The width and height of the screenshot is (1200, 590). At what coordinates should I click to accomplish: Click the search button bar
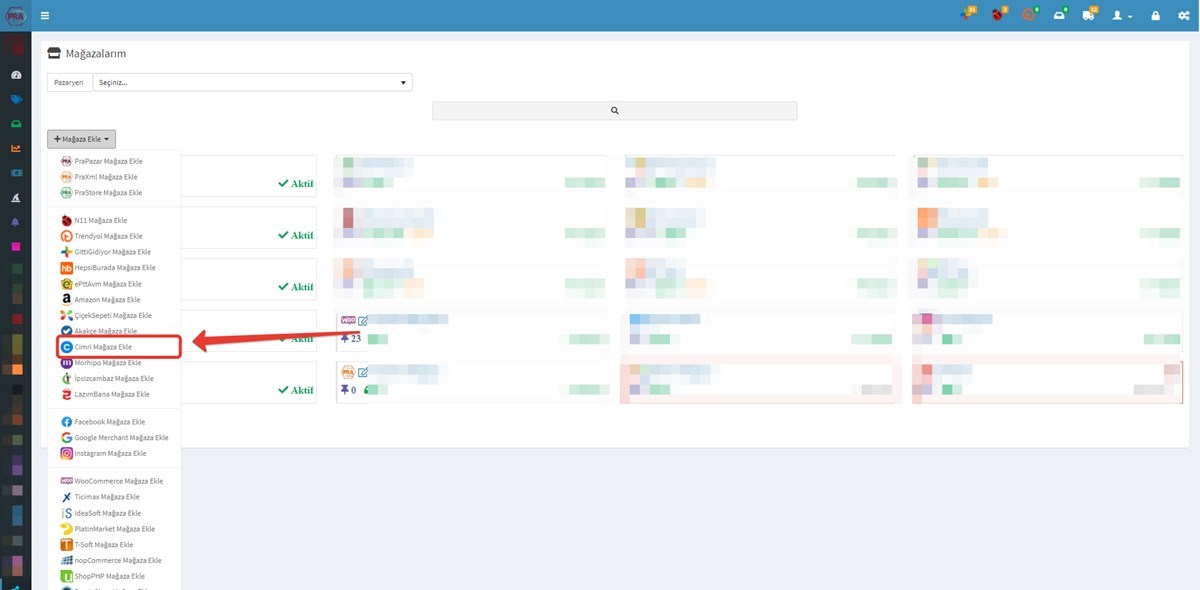click(614, 111)
